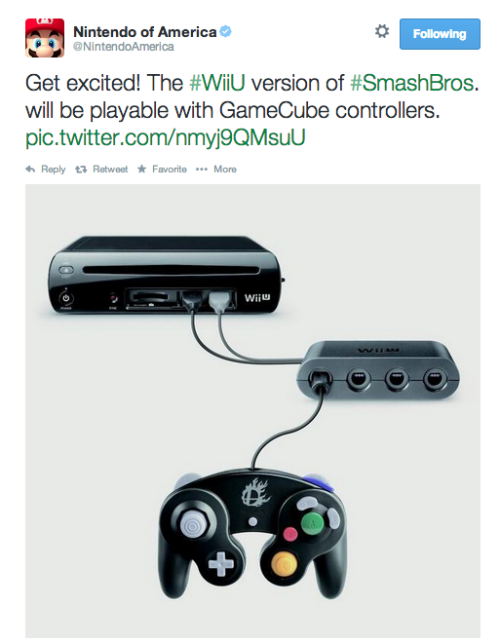Select the Retweet text label
Viewport: 500px width, 643px height.
(x=110, y=169)
